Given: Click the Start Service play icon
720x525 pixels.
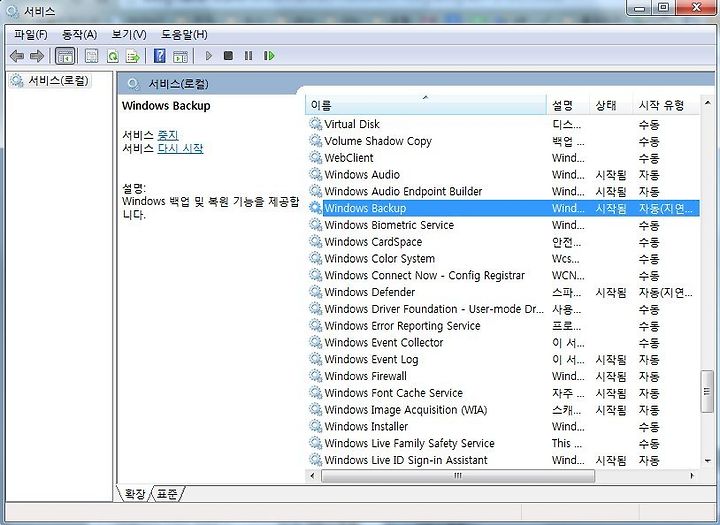Looking at the screenshot, I should pyautogui.click(x=209, y=56).
